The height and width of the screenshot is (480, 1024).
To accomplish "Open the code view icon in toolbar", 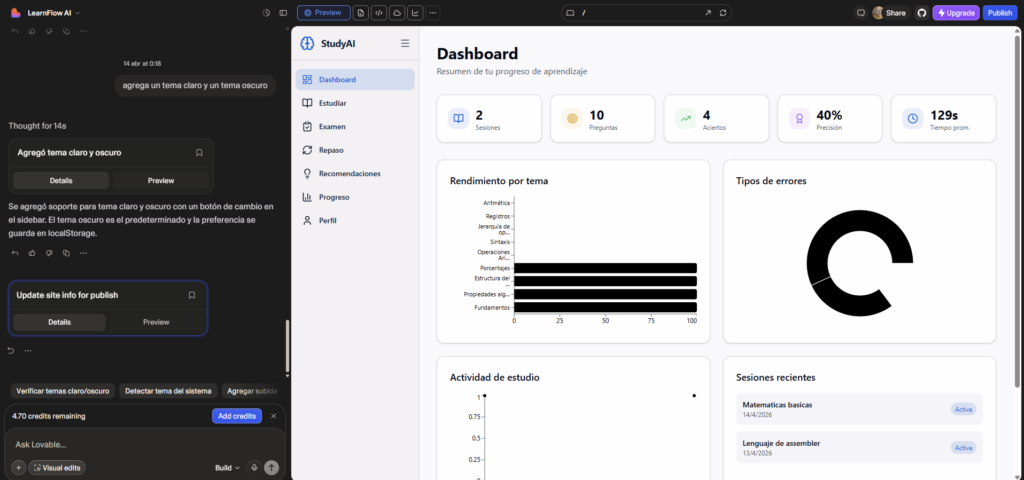I will [379, 13].
